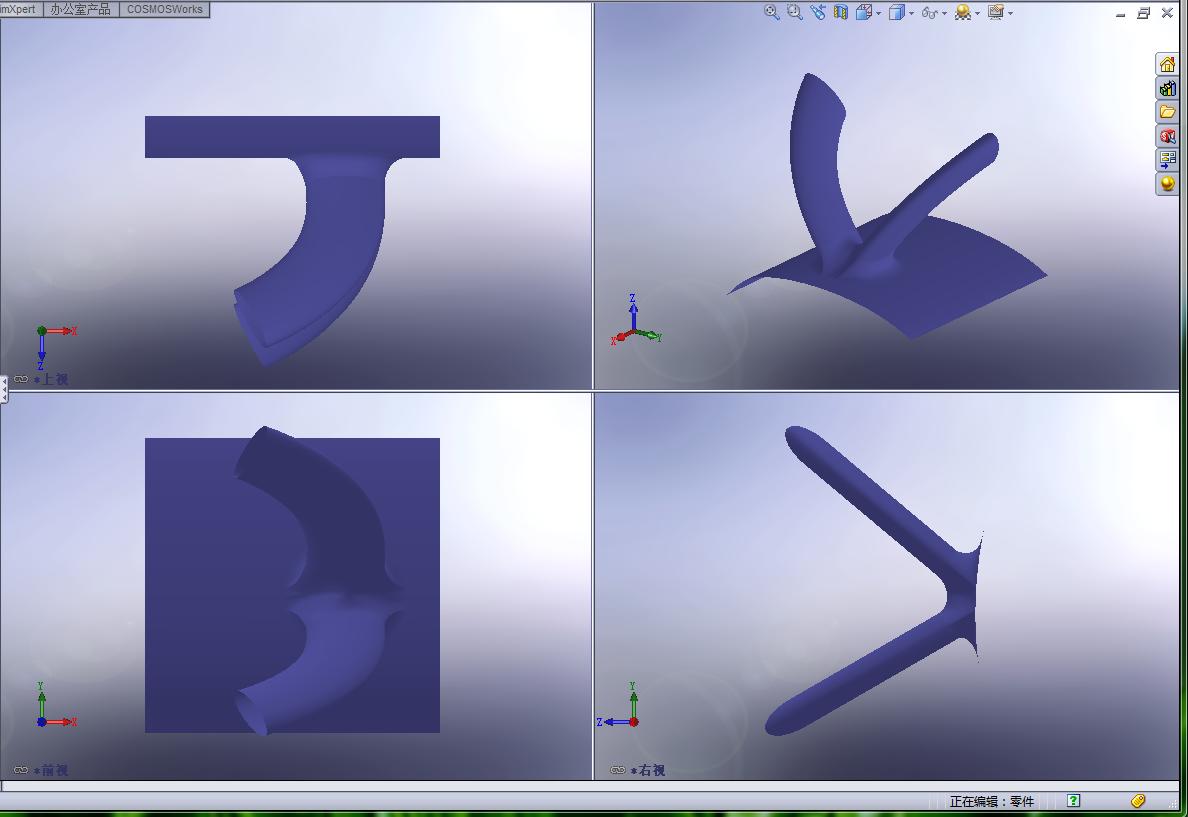Restore down the document window

[x=1143, y=13]
